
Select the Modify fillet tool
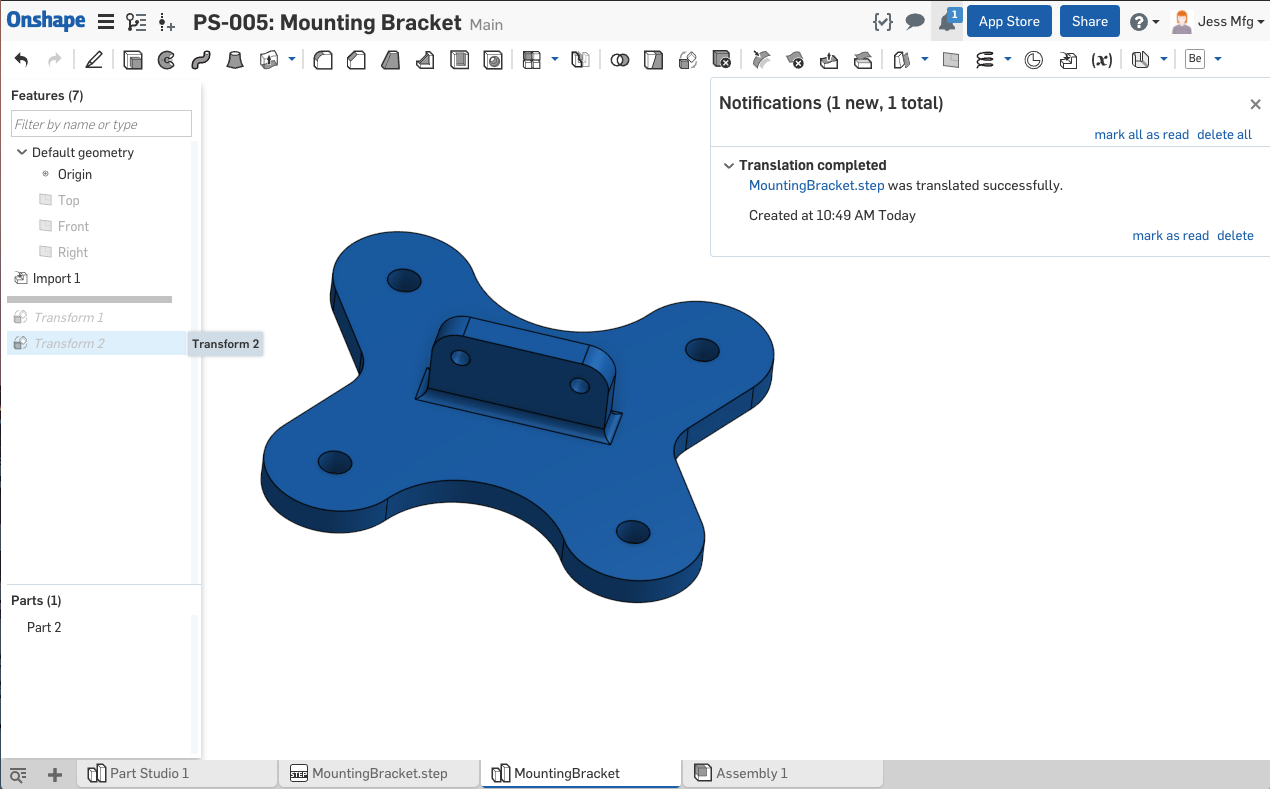point(761,60)
